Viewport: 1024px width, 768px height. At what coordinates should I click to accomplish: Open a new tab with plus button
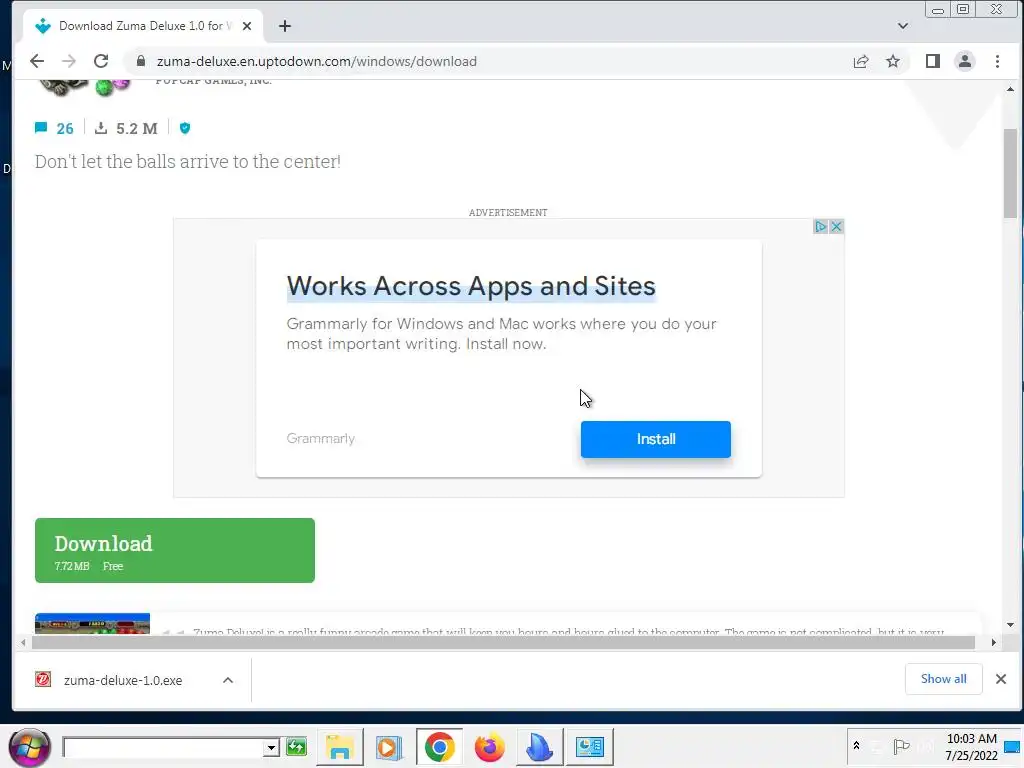tap(285, 26)
